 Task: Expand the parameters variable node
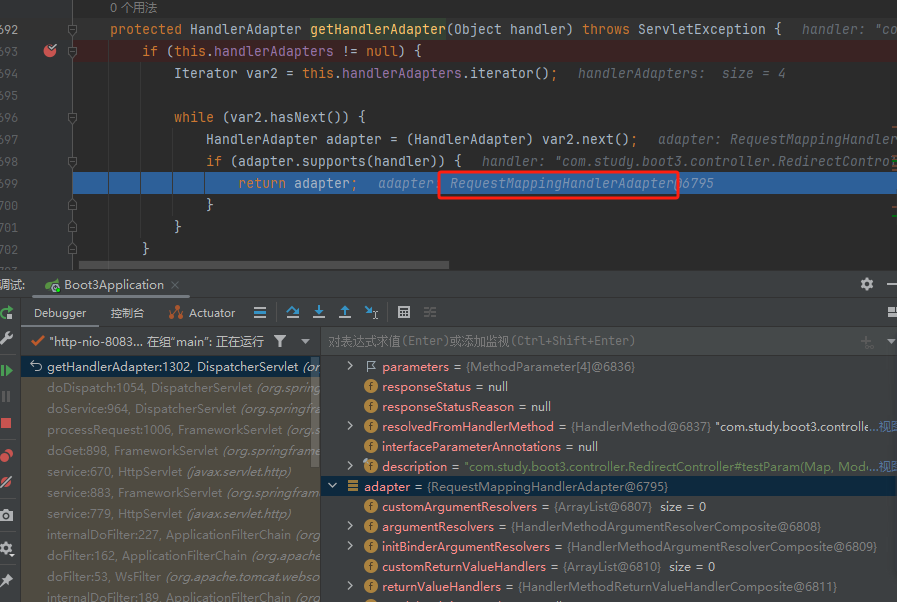coord(350,366)
